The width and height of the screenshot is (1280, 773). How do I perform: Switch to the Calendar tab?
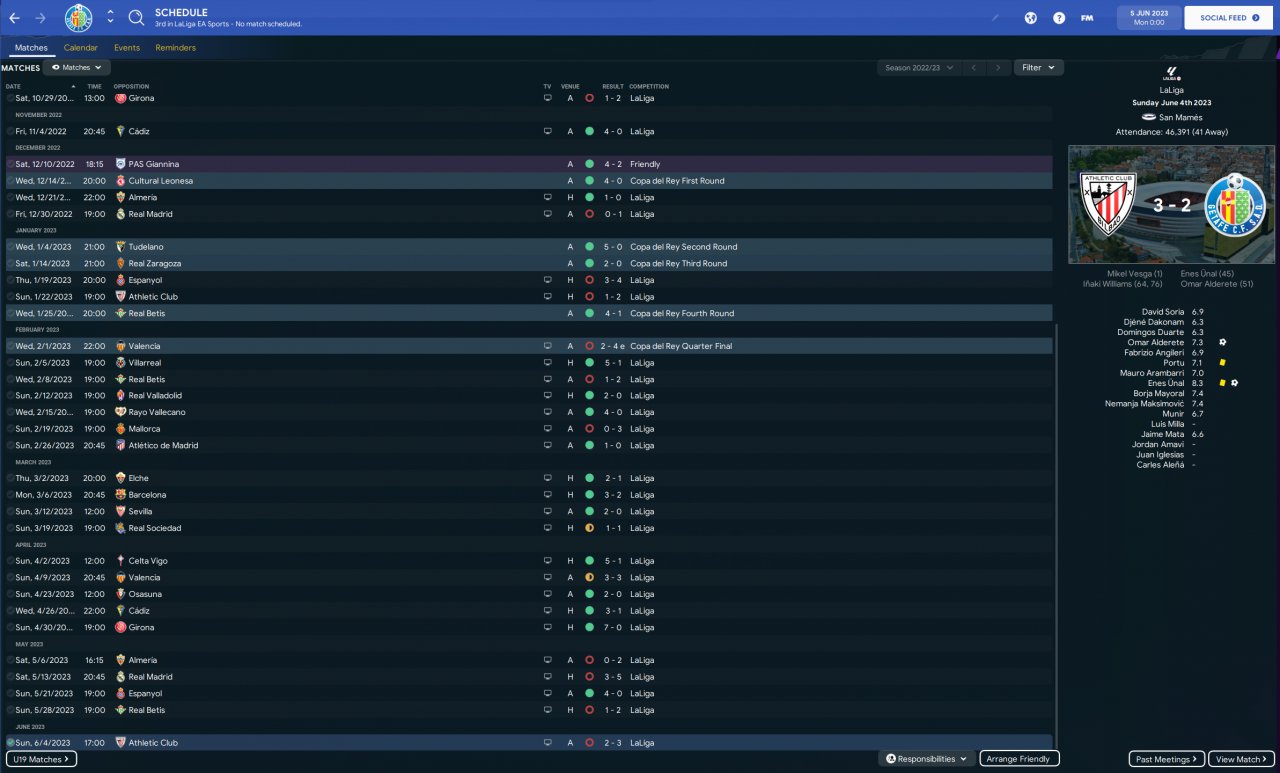pyautogui.click(x=81, y=48)
